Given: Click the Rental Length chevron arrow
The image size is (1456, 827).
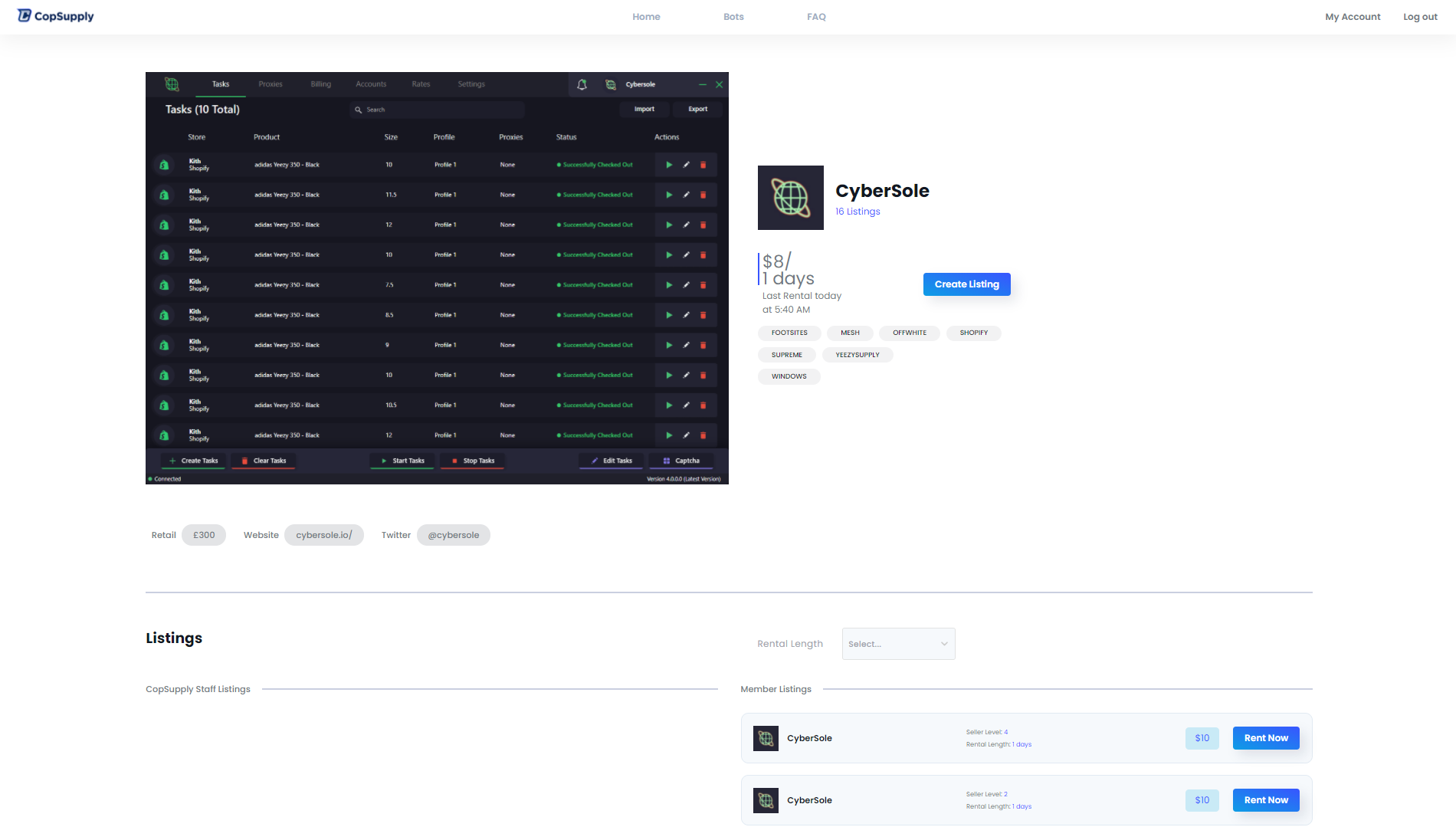Looking at the screenshot, I should click(x=944, y=644).
